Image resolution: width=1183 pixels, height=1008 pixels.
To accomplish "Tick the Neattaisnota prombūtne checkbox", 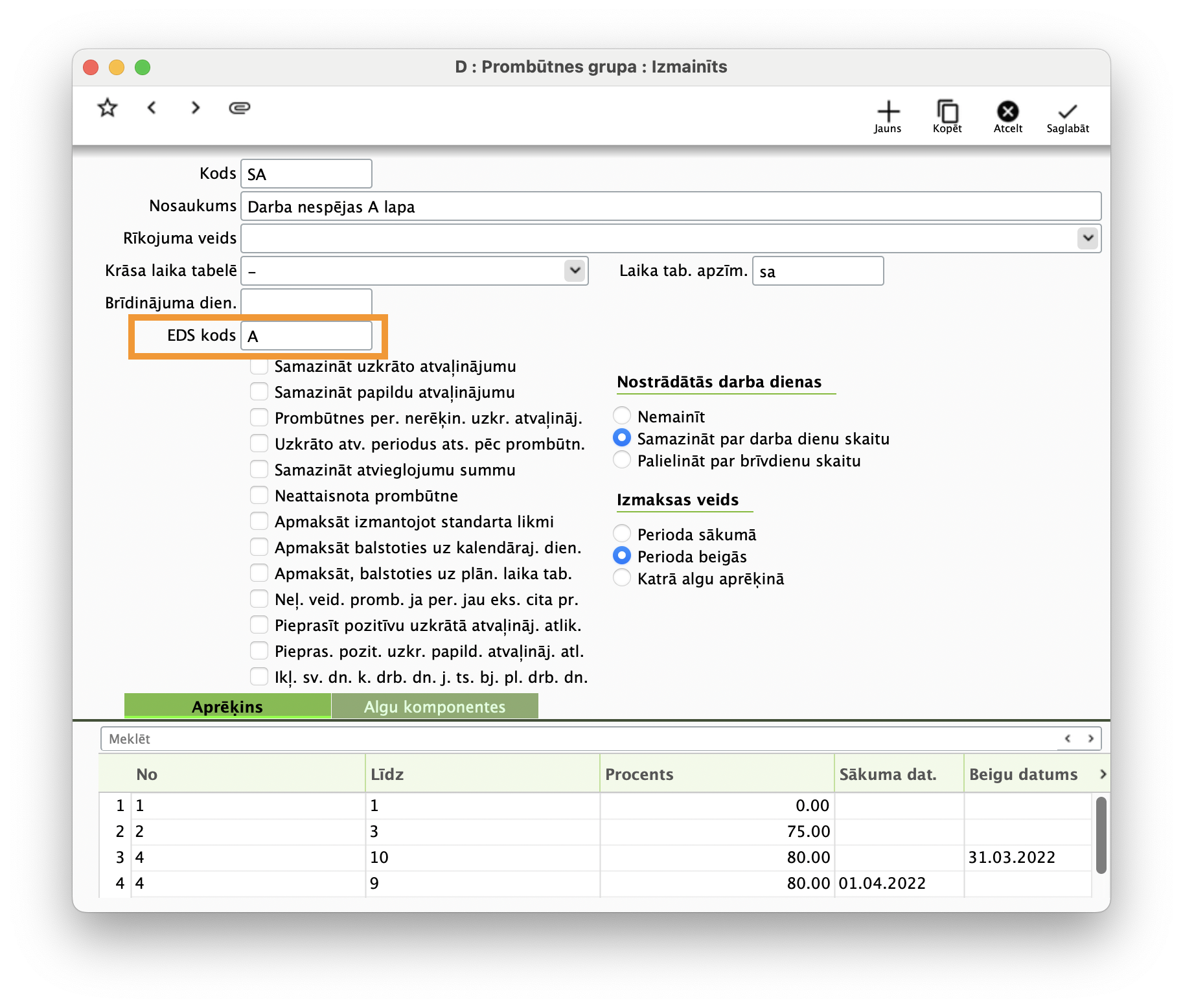I will coord(259,496).
